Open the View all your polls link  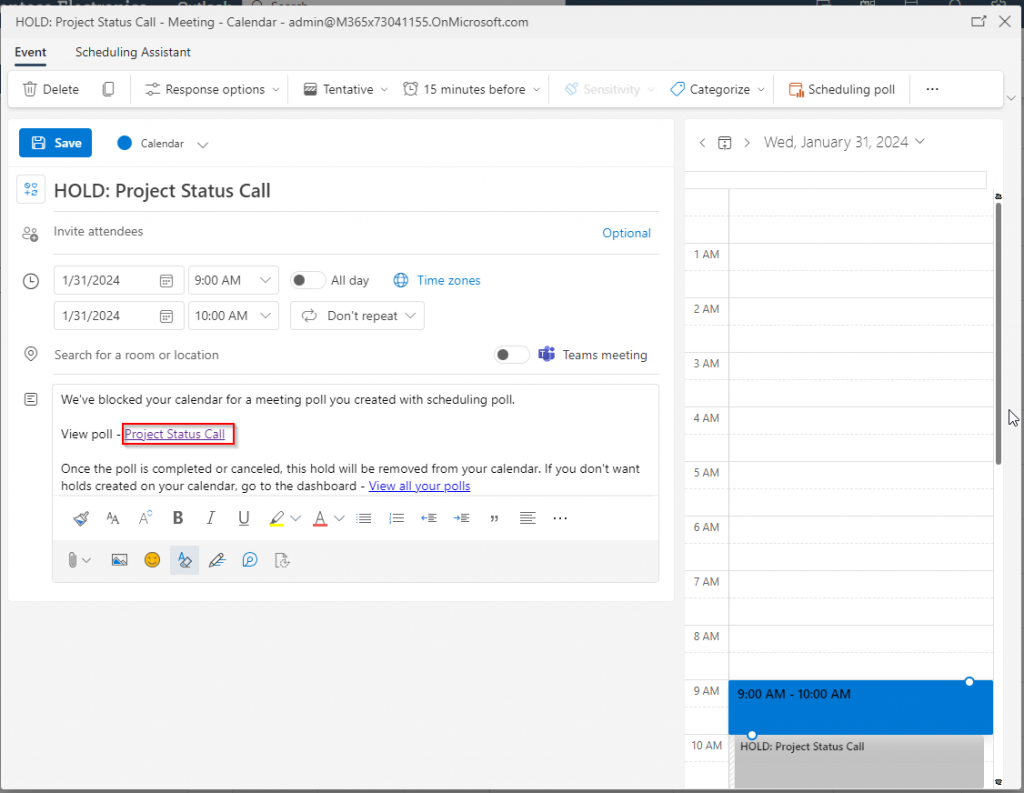[x=419, y=486]
